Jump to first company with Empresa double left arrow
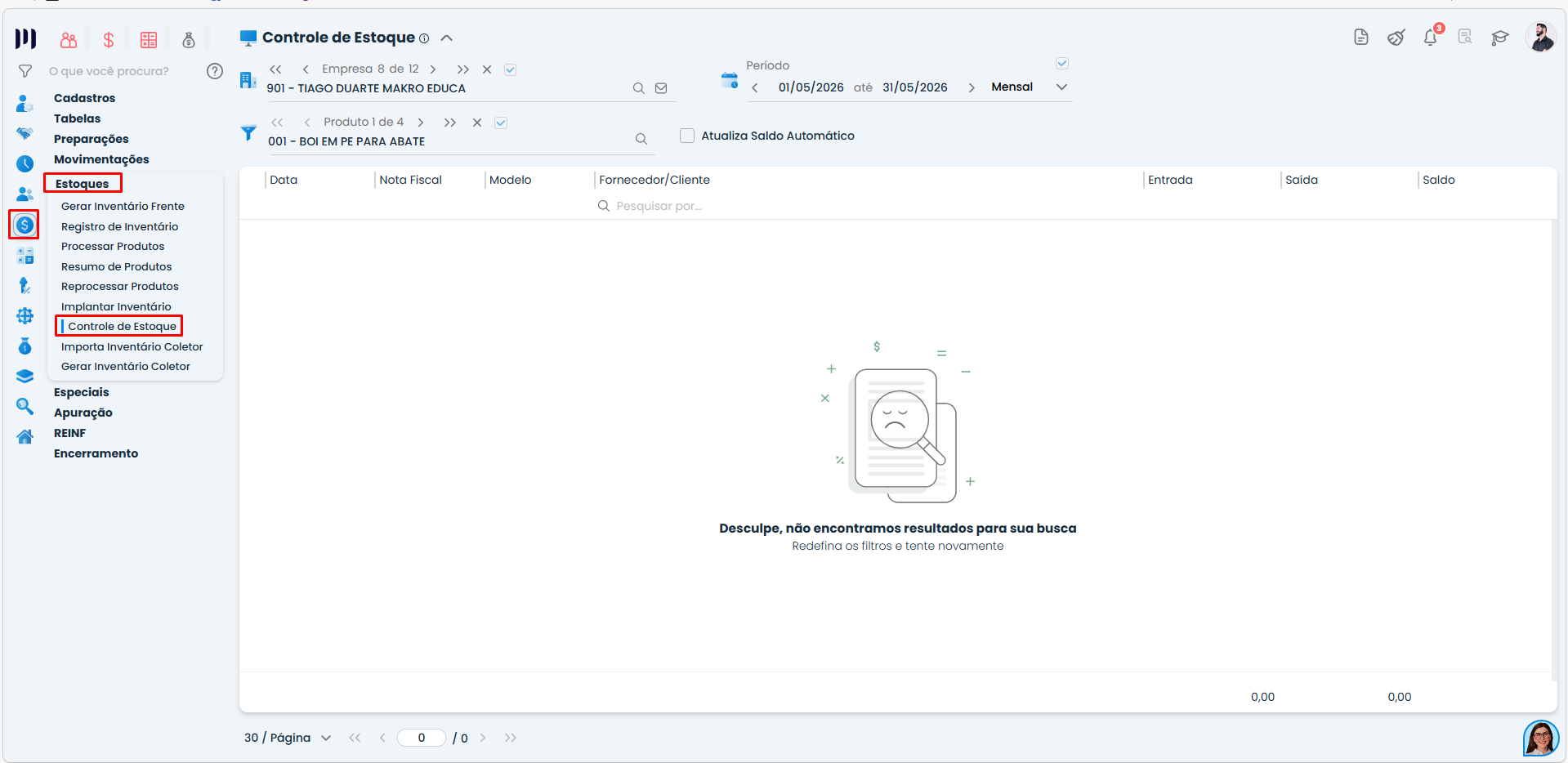This screenshot has height=763, width=1568. 276,69
